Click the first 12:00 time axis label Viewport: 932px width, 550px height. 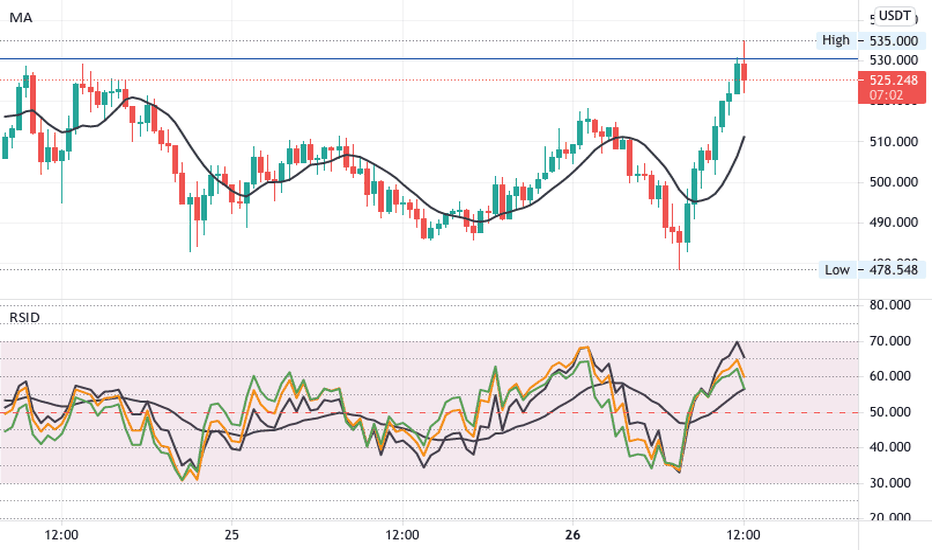click(61, 535)
